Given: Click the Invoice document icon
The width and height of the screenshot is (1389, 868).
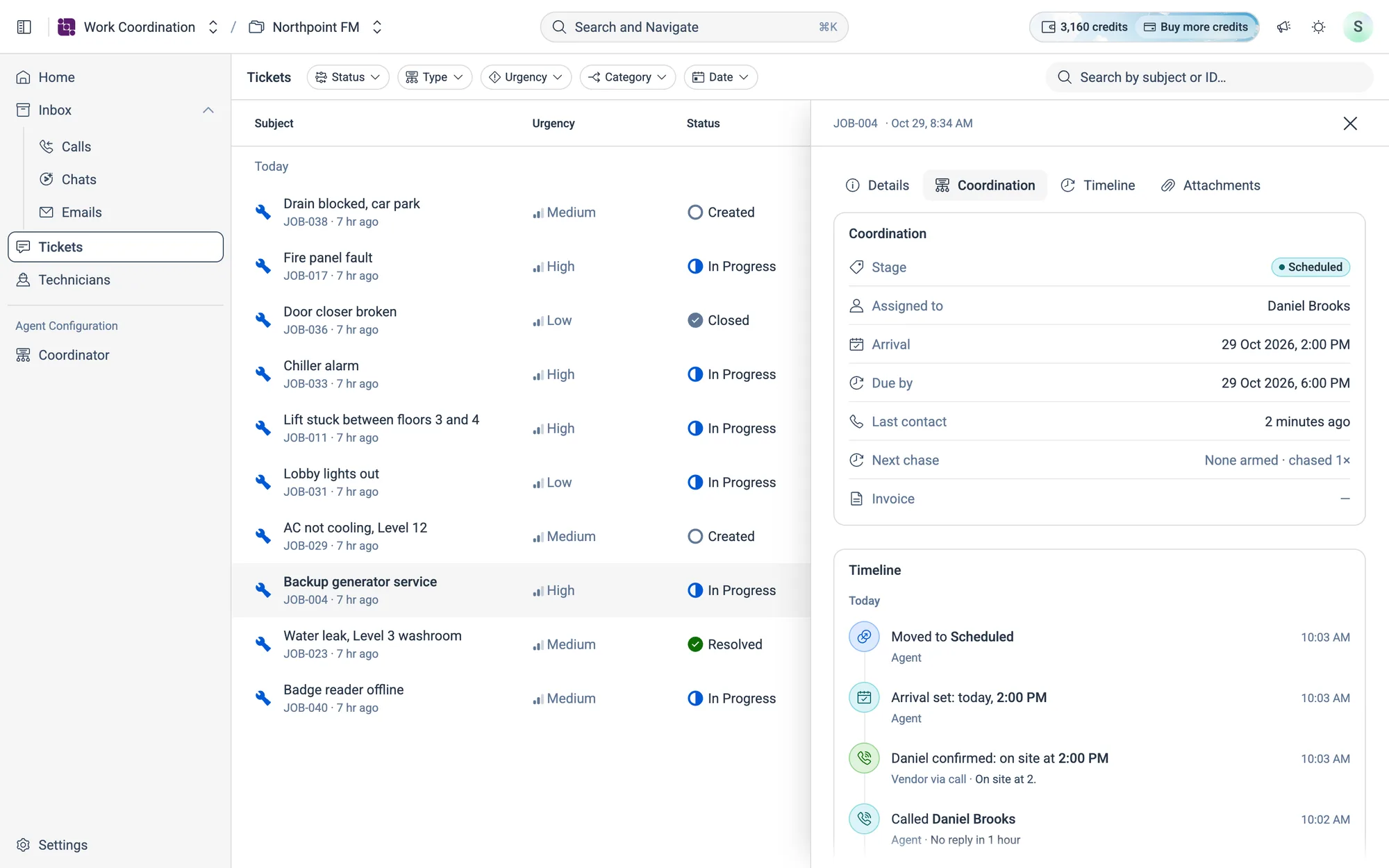Looking at the screenshot, I should tap(856, 499).
